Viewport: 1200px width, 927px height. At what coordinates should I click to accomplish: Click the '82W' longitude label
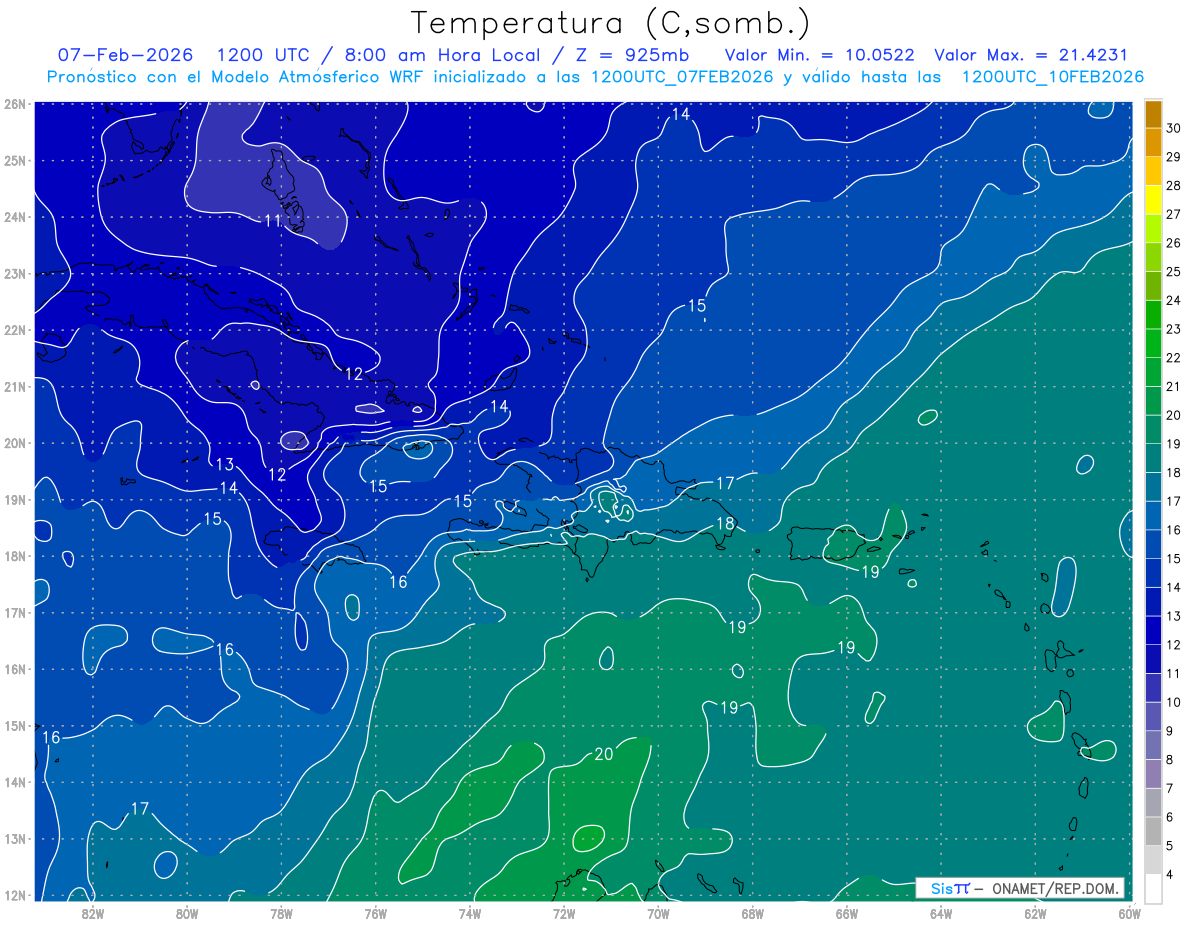(x=93, y=912)
